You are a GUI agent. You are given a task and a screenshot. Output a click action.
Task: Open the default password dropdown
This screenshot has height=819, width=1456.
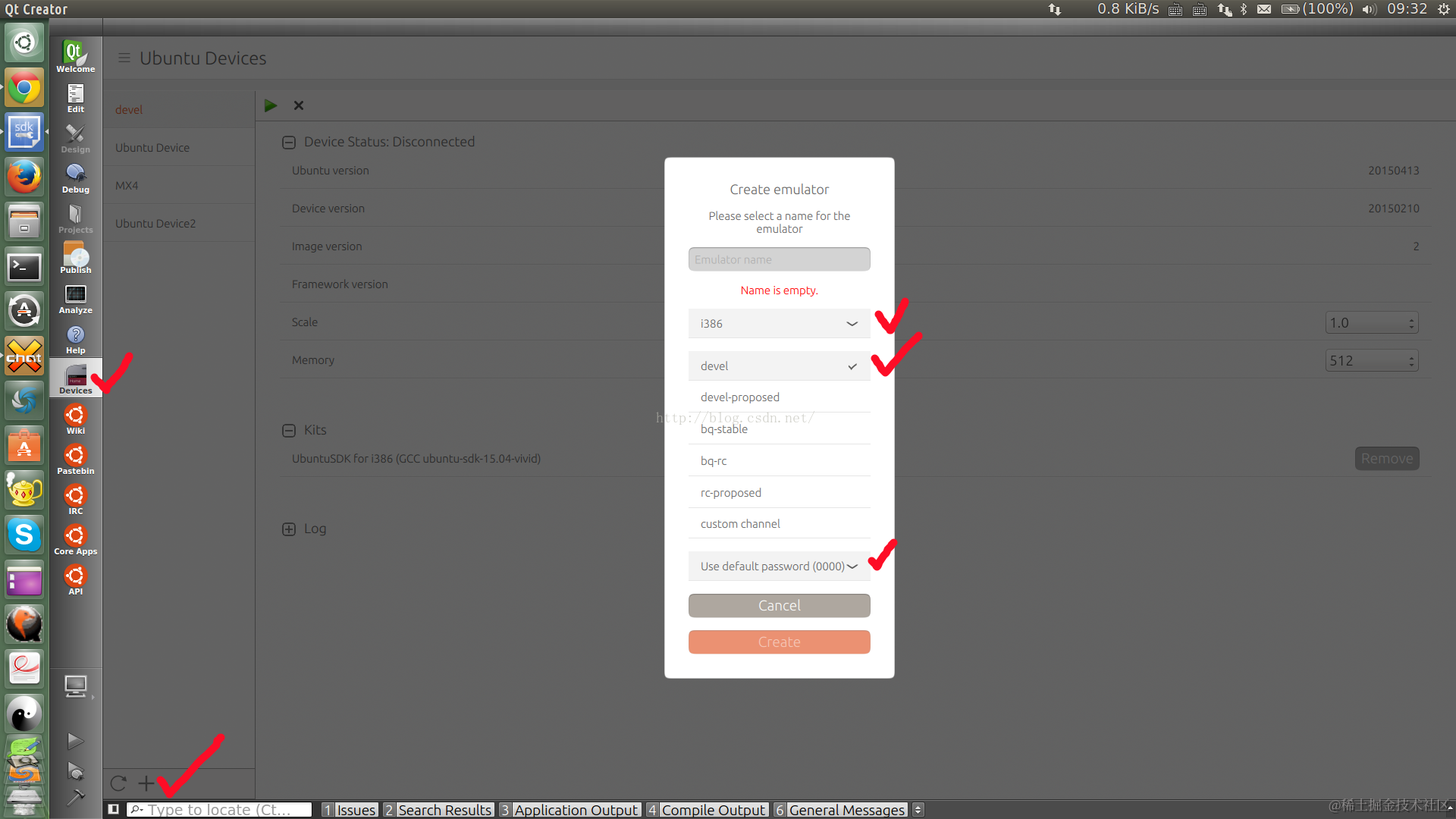pos(779,566)
